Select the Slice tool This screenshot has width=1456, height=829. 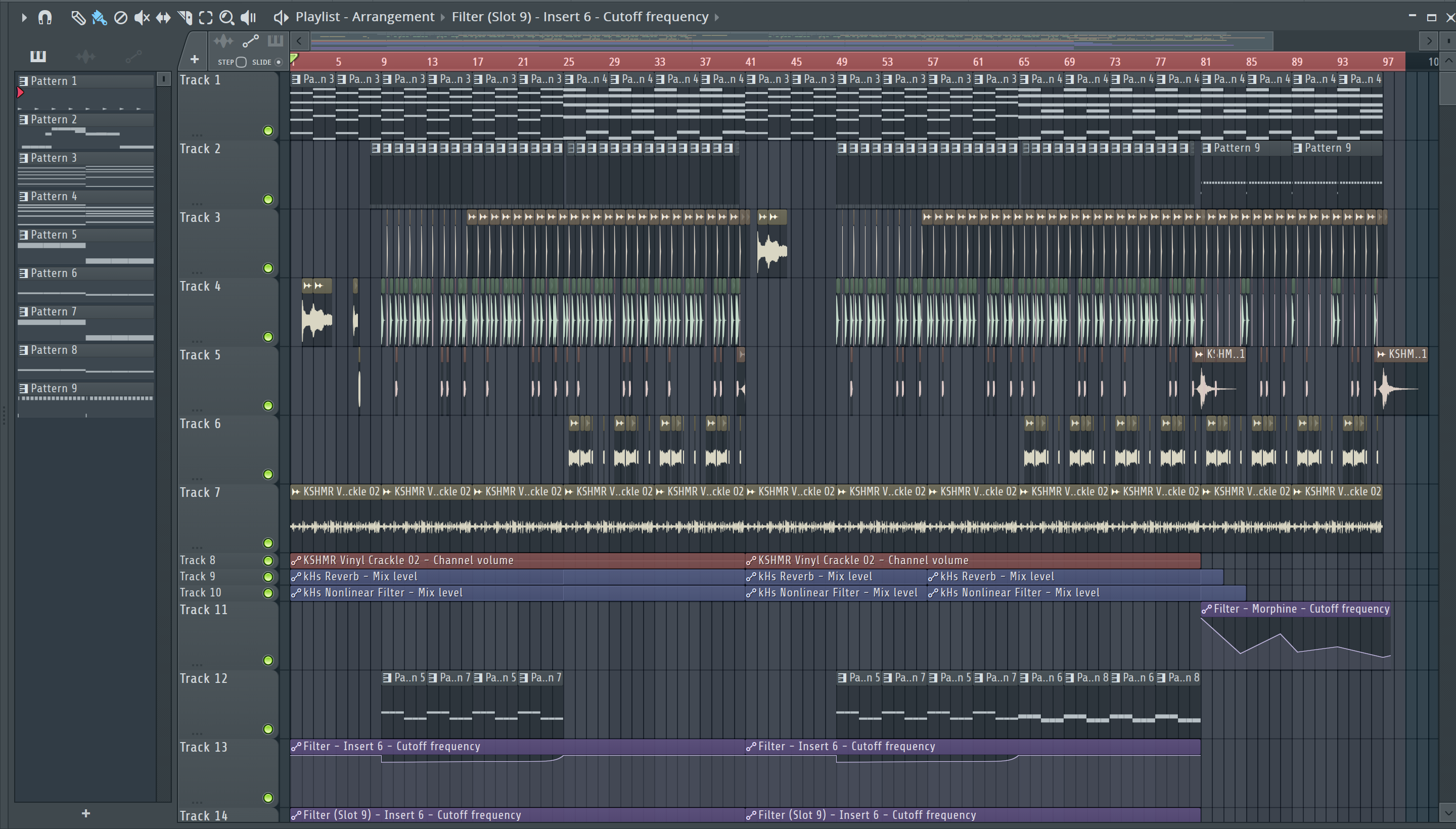pyautogui.click(x=185, y=18)
